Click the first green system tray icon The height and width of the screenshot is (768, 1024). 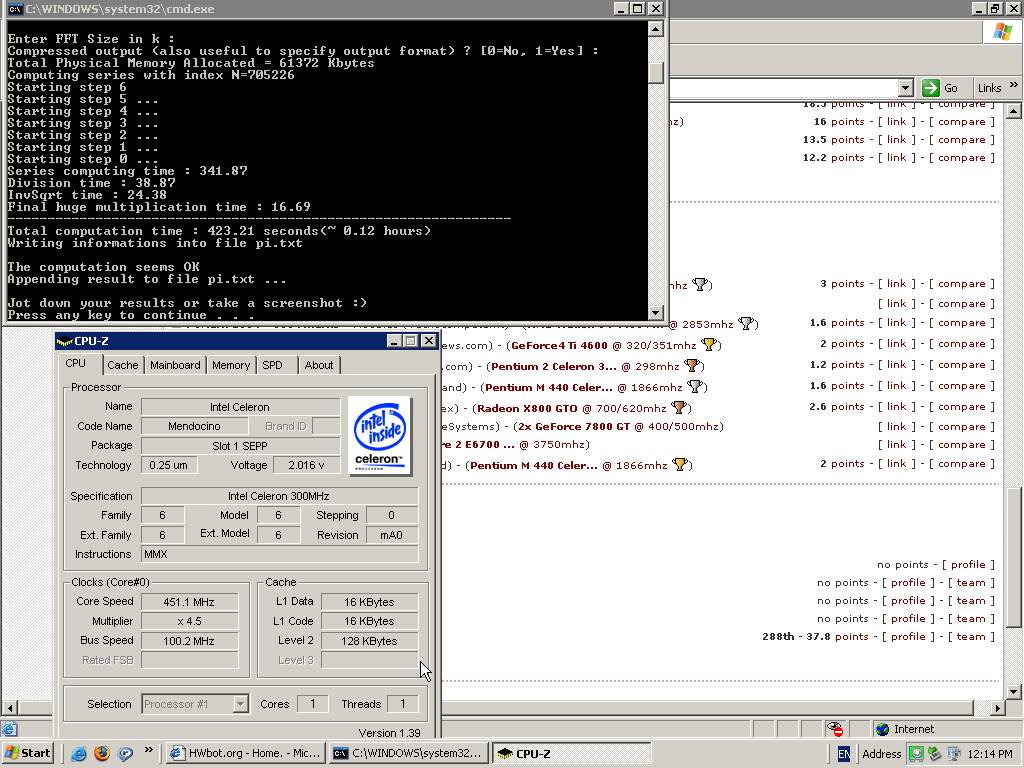point(916,754)
